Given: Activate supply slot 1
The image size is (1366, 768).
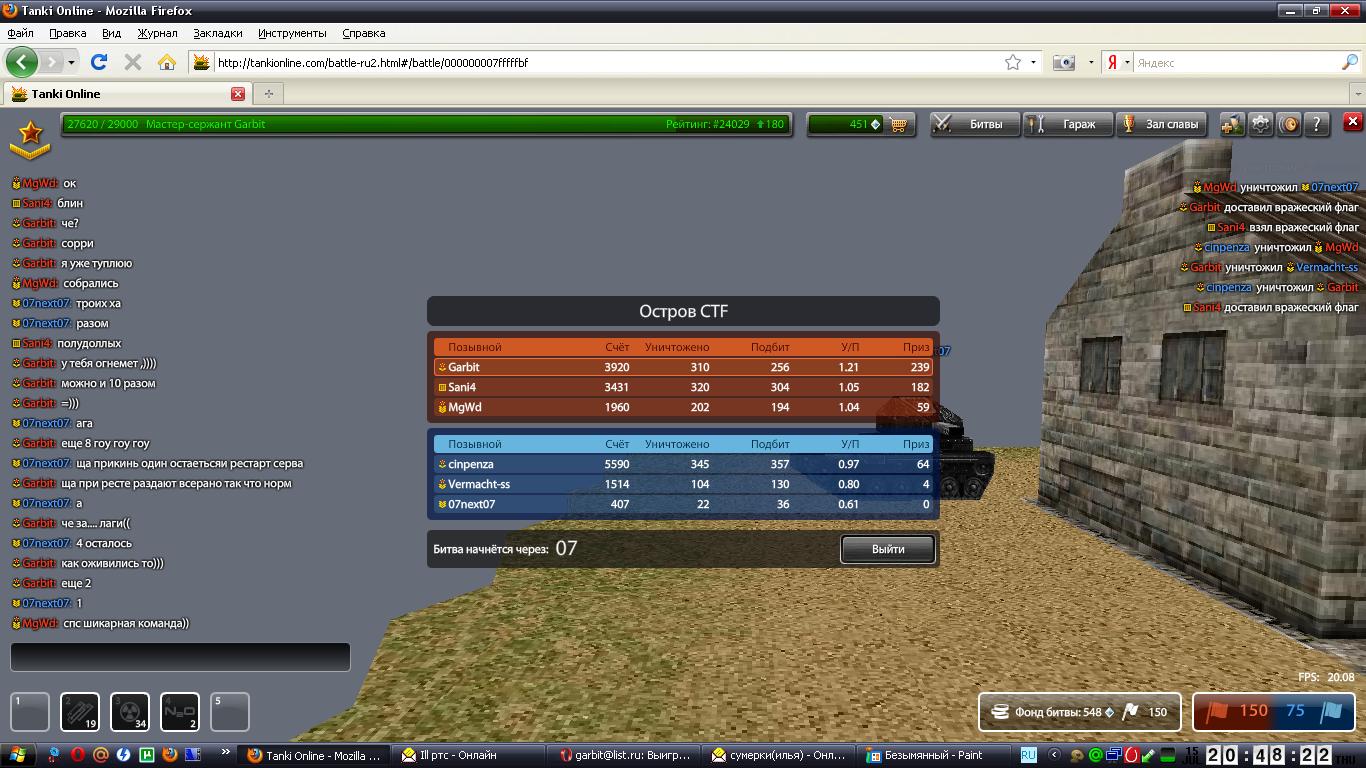Looking at the screenshot, I should [30, 712].
